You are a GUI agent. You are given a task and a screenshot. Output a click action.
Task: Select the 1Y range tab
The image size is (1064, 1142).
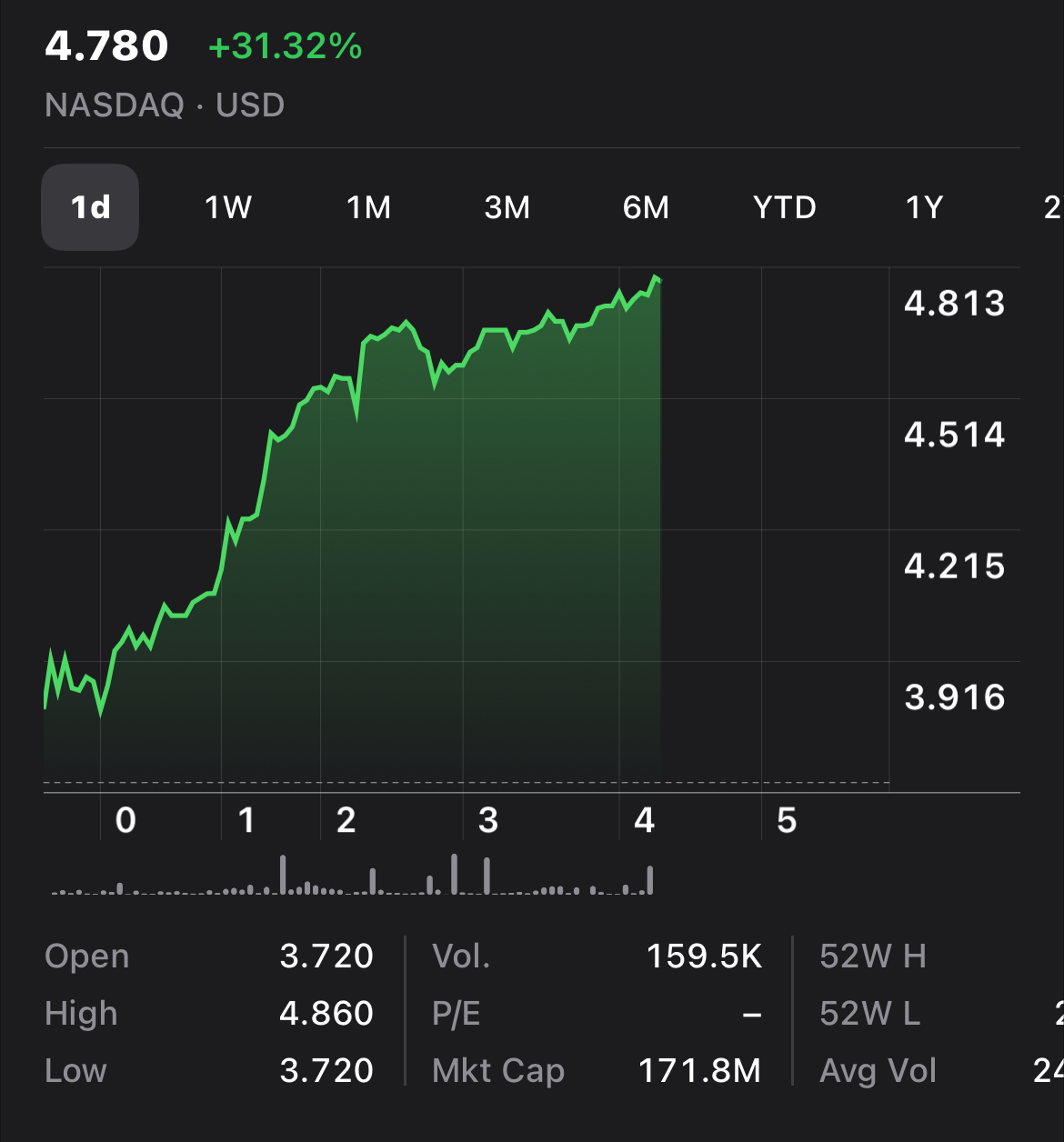pyautogui.click(x=924, y=207)
